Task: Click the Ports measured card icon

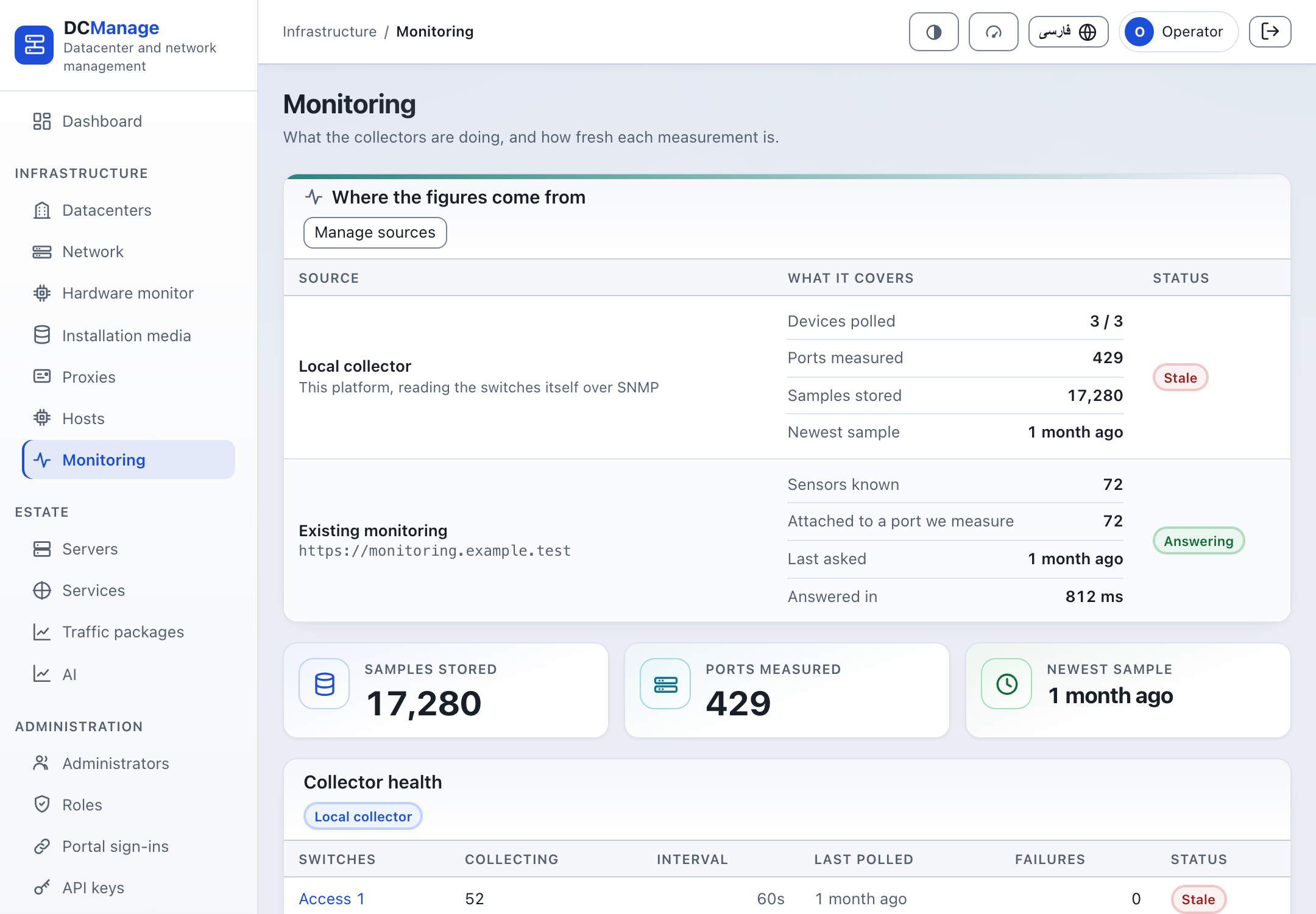Action: coord(665,684)
